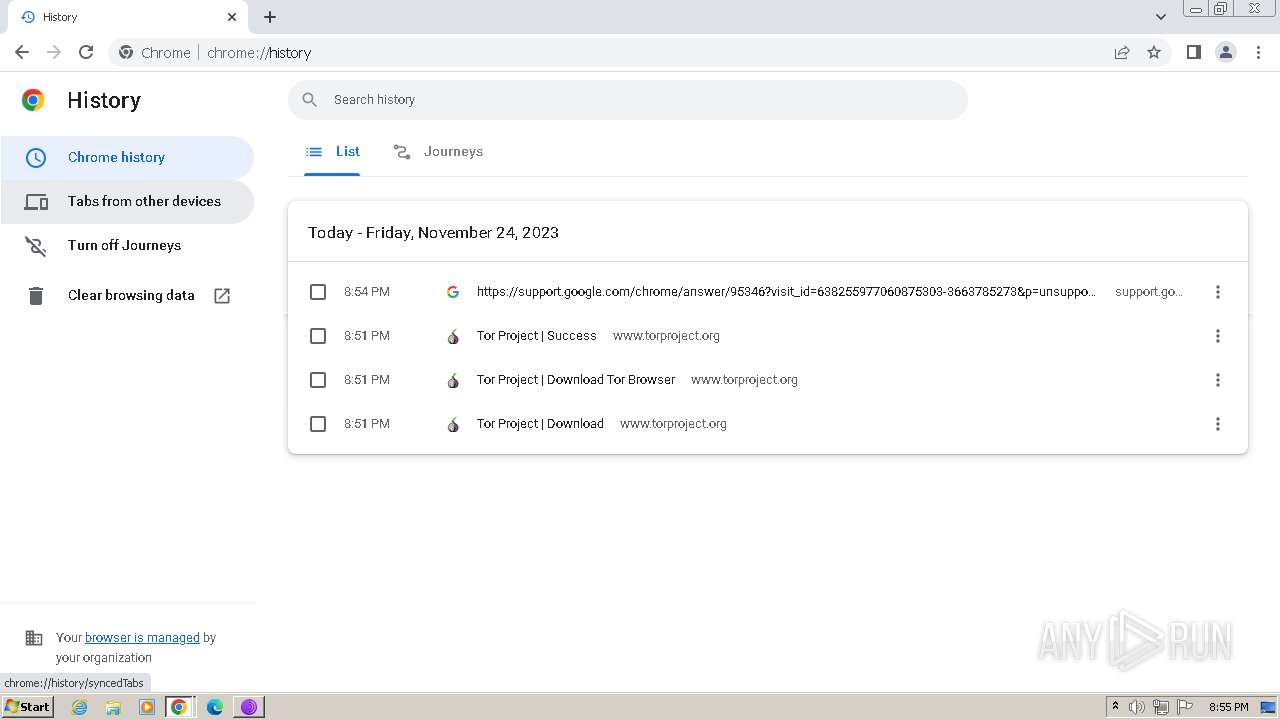Screen dimensions: 1280x720
Task: Bookmark this tab with the star icon
Action: [1154, 52]
